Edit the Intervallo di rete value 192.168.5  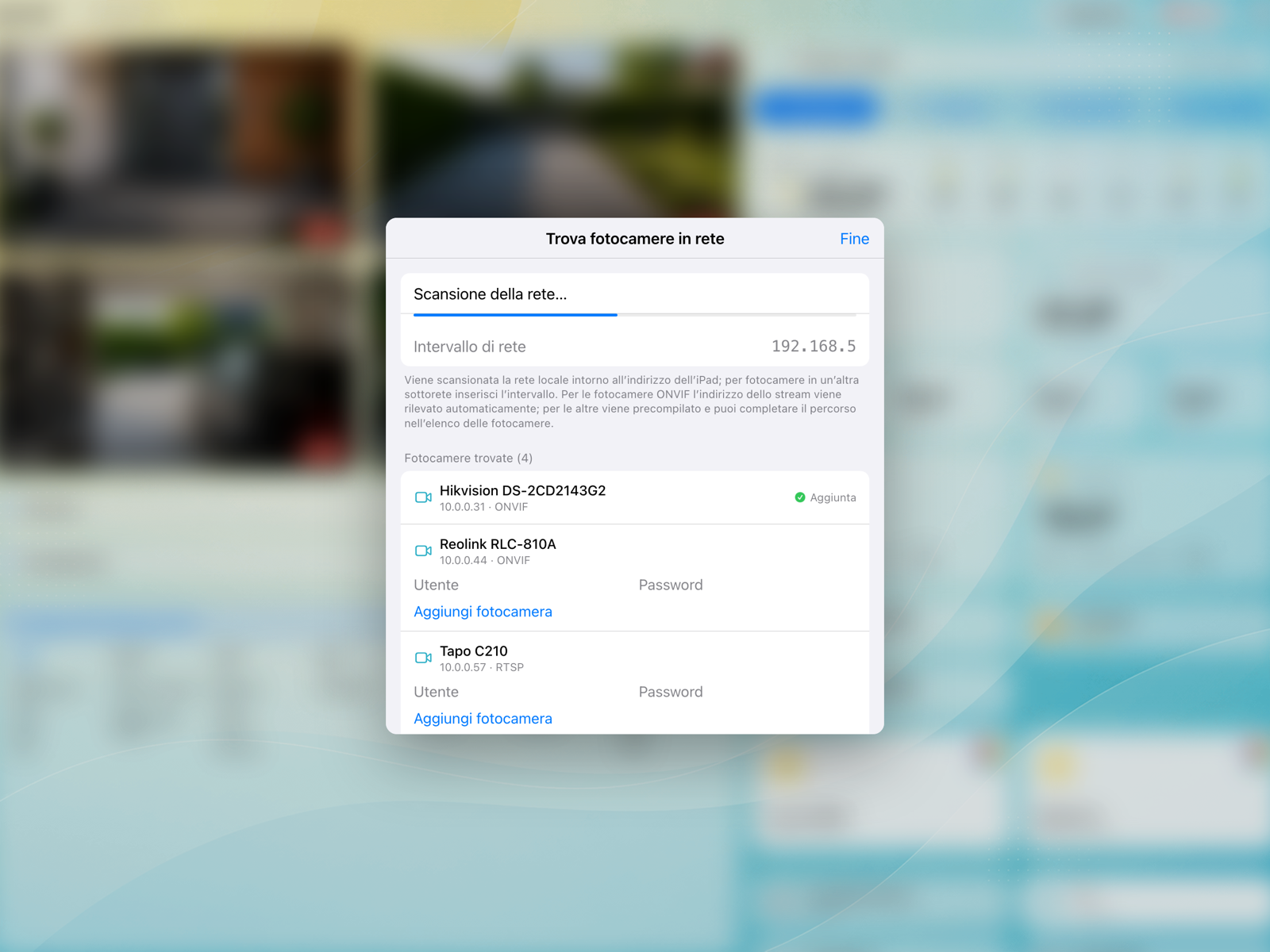pos(814,346)
